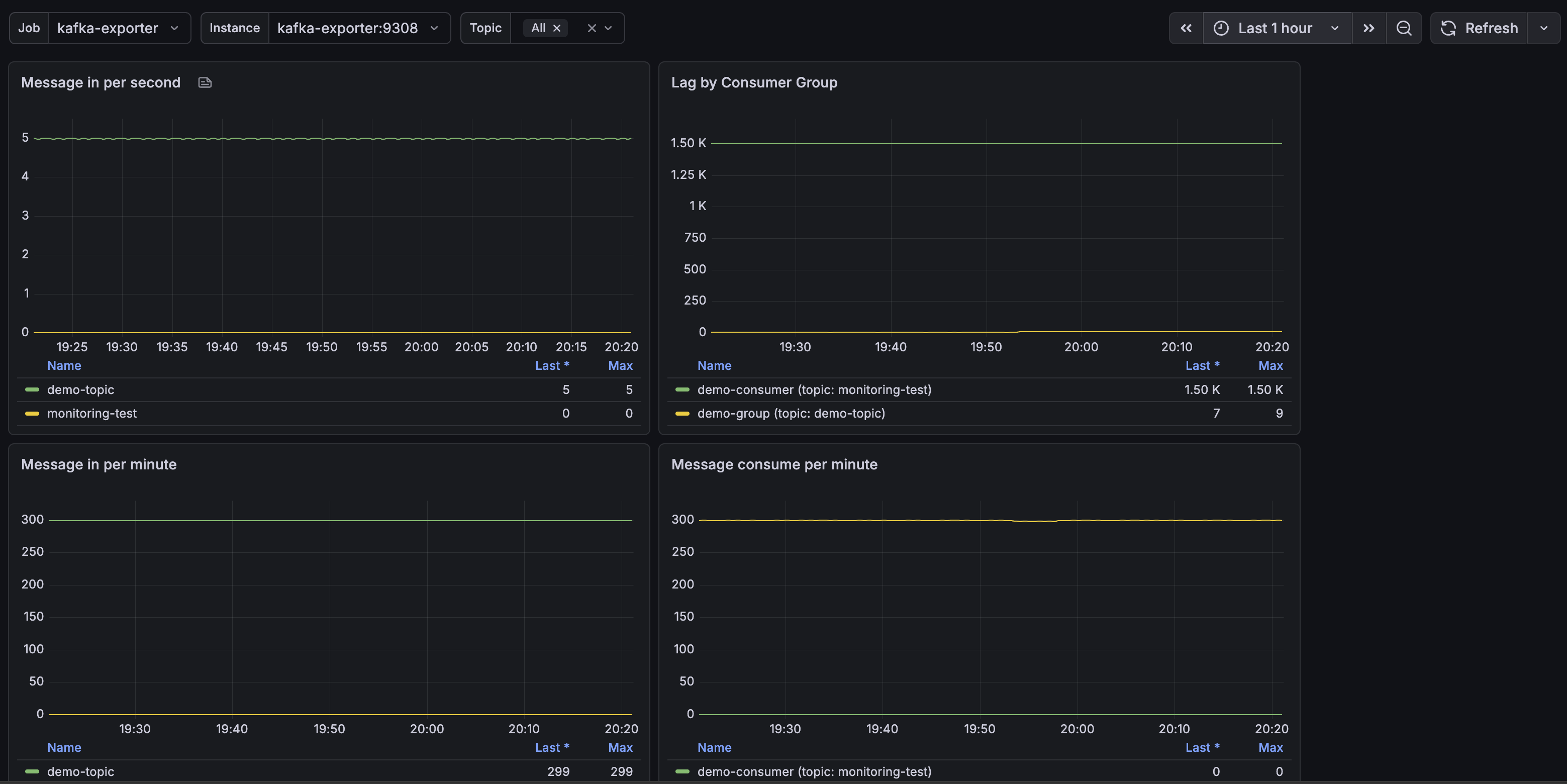Image resolution: width=1567 pixels, height=784 pixels.
Task: Toggle demo-group (topic: demo-topic) series
Action: 792,414
